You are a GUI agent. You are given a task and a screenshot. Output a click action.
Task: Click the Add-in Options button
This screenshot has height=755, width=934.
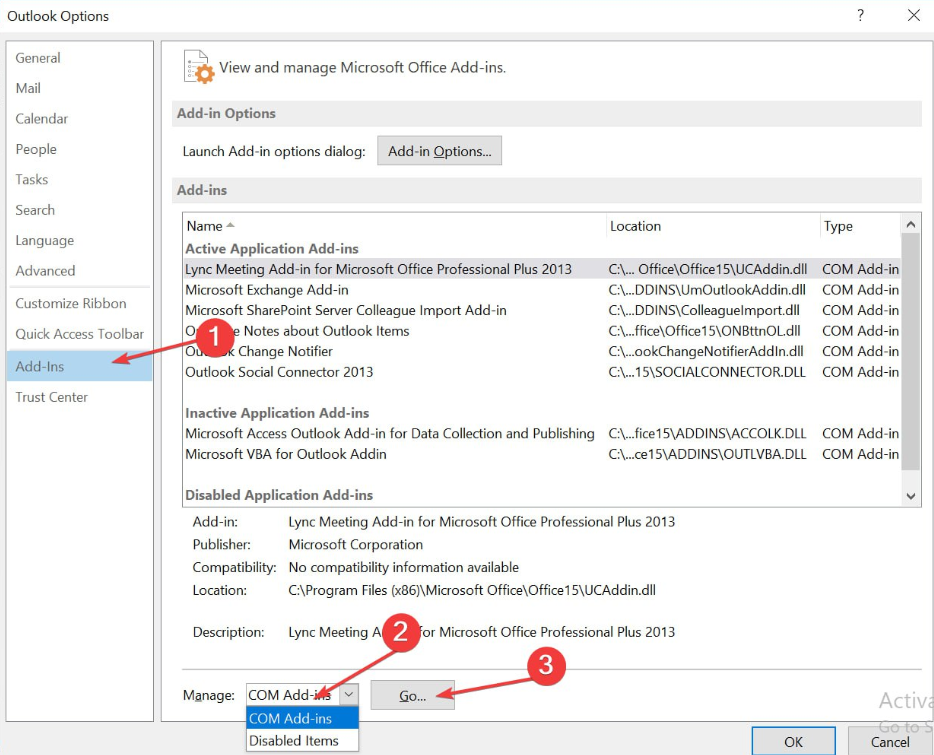click(x=440, y=151)
